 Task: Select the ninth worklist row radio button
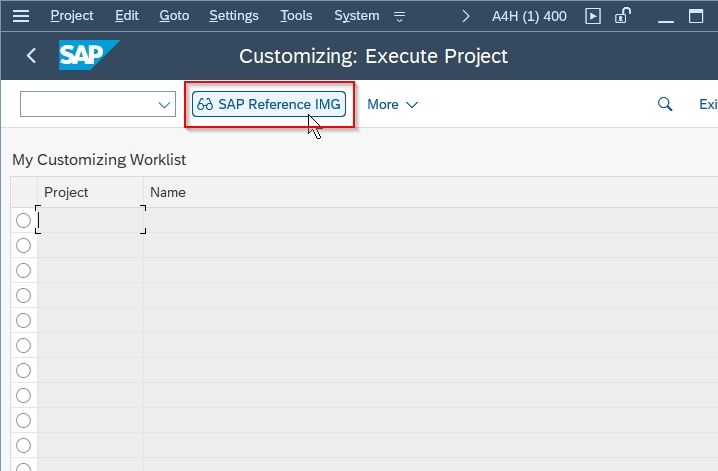pyautogui.click(x=23, y=420)
